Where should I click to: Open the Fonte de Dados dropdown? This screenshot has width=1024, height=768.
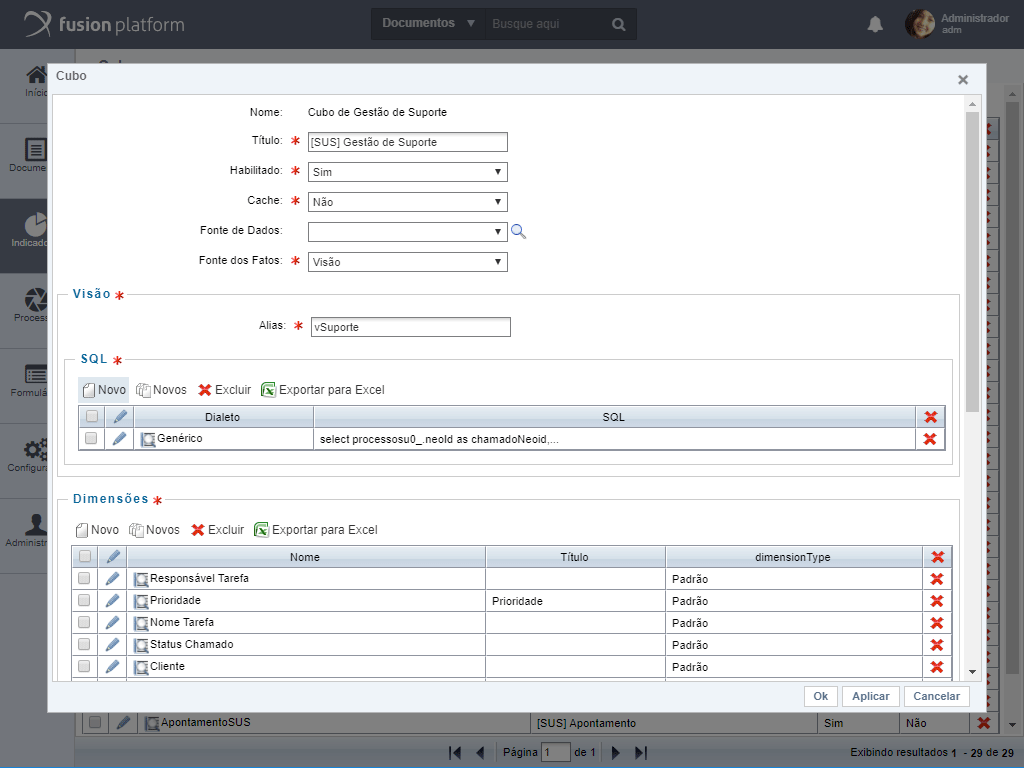pos(408,232)
